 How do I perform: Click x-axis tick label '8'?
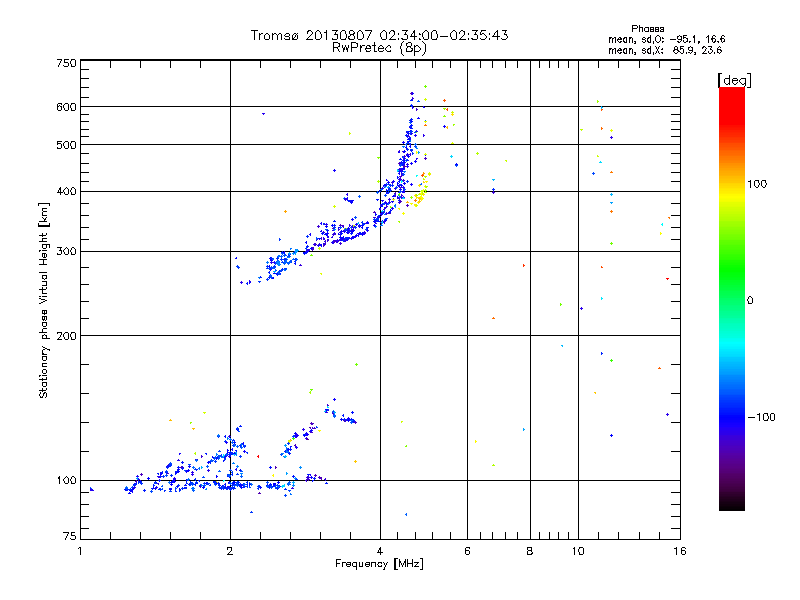(530, 551)
